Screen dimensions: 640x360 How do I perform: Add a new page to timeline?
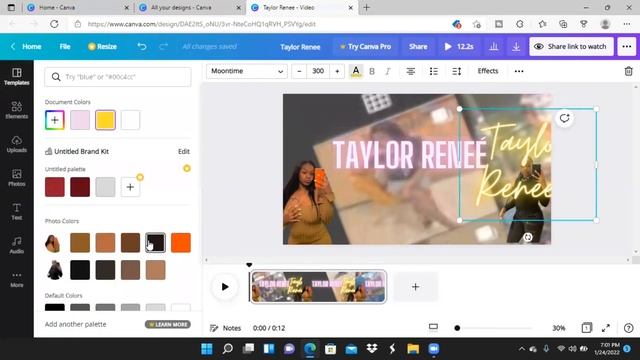point(416,287)
